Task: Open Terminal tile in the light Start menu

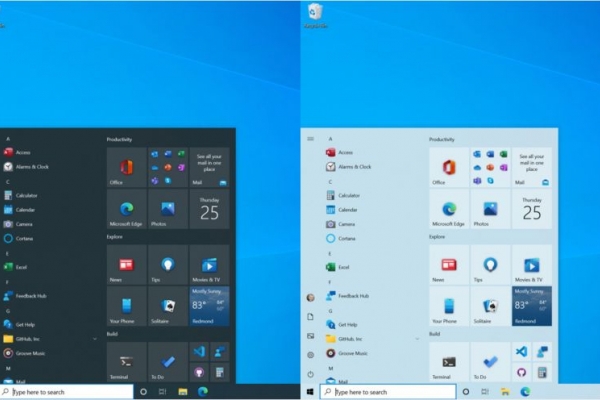Action: click(x=449, y=362)
